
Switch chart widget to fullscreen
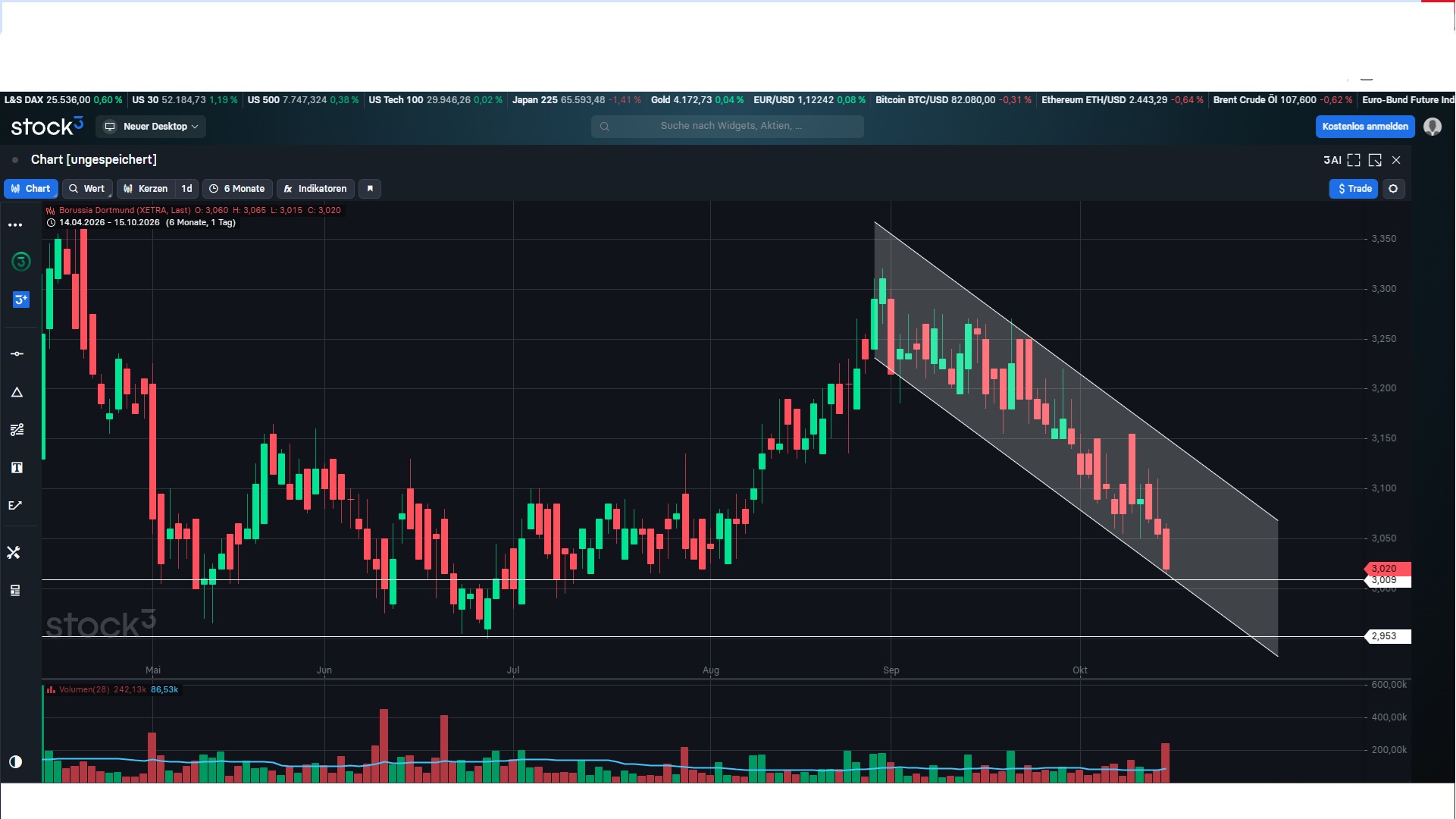coord(1354,160)
